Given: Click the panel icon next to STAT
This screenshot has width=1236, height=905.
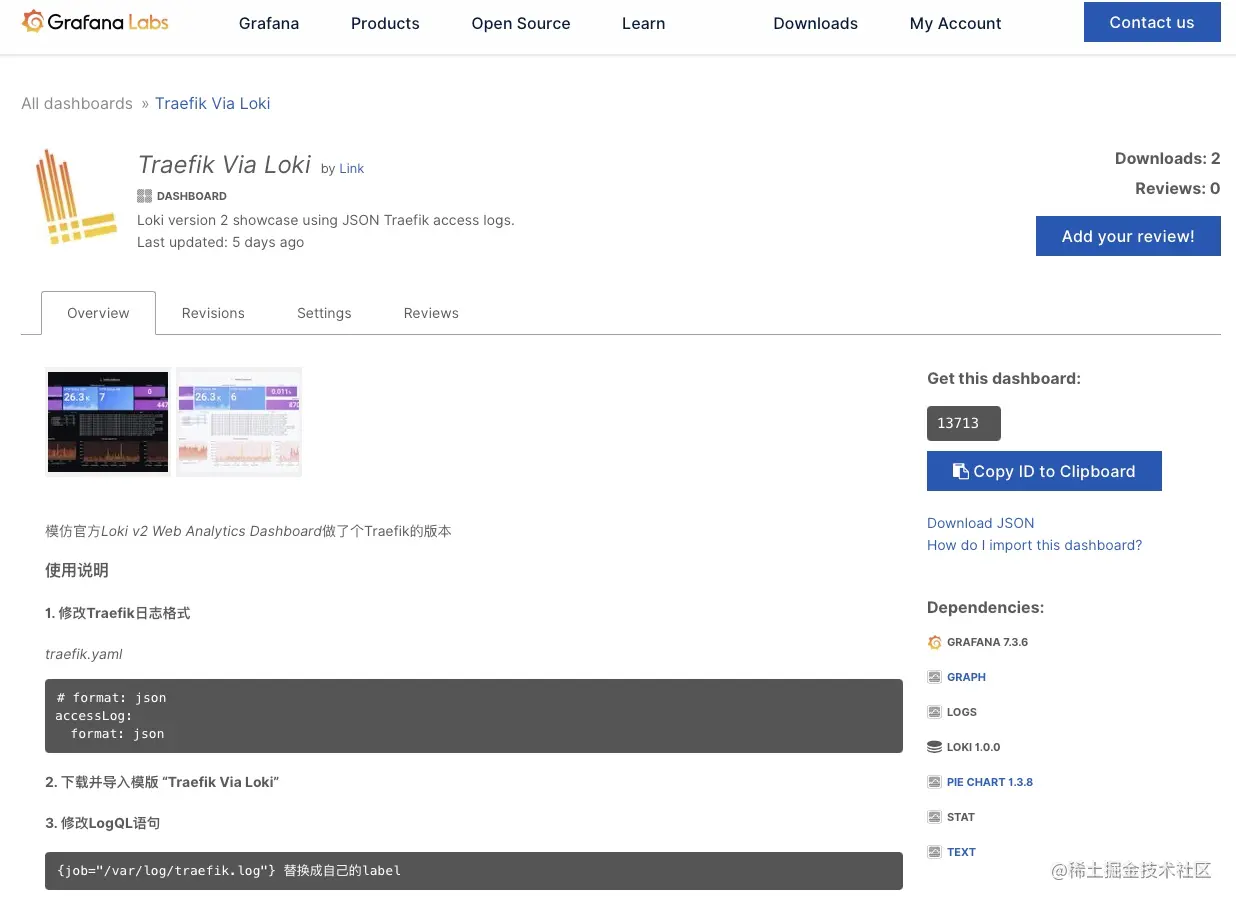Looking at the screenshot, I should [934, 817].
